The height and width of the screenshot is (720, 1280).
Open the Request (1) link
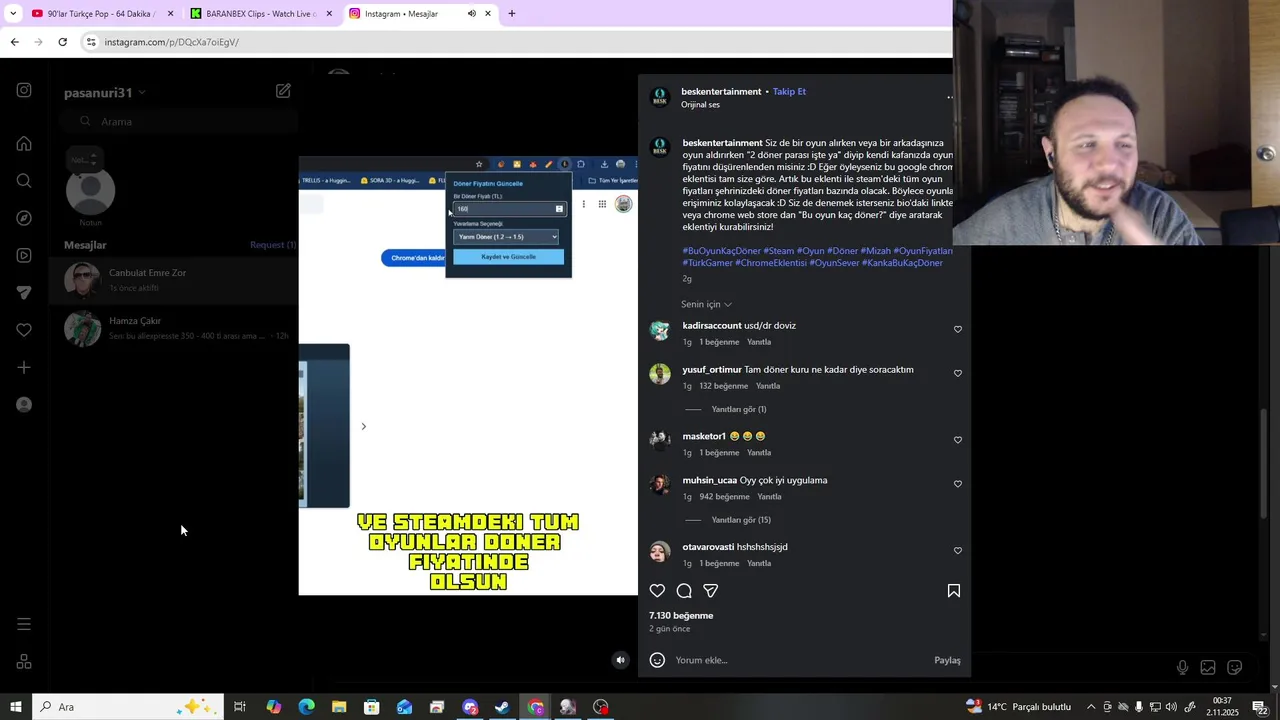coord(273,245)
